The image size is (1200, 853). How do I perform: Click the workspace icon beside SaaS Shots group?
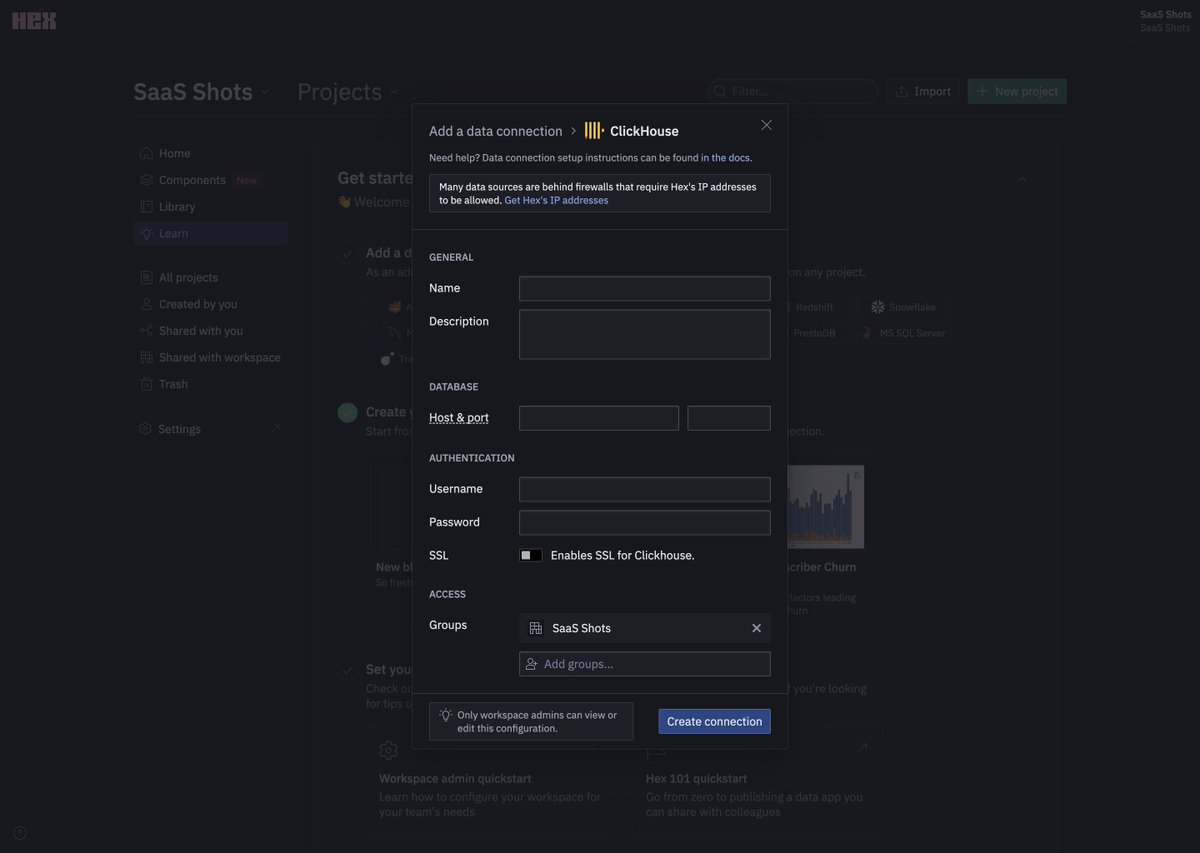[x=536, y=628]
